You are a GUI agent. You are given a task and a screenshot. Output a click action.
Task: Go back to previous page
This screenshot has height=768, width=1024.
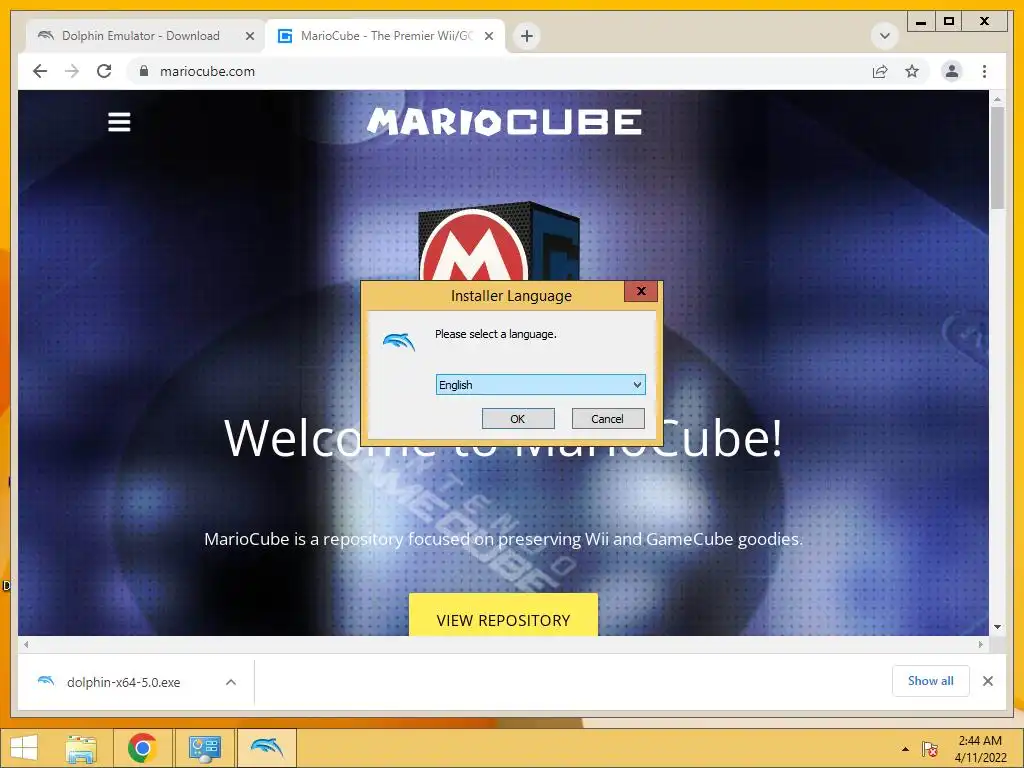[x=40, y=71]
